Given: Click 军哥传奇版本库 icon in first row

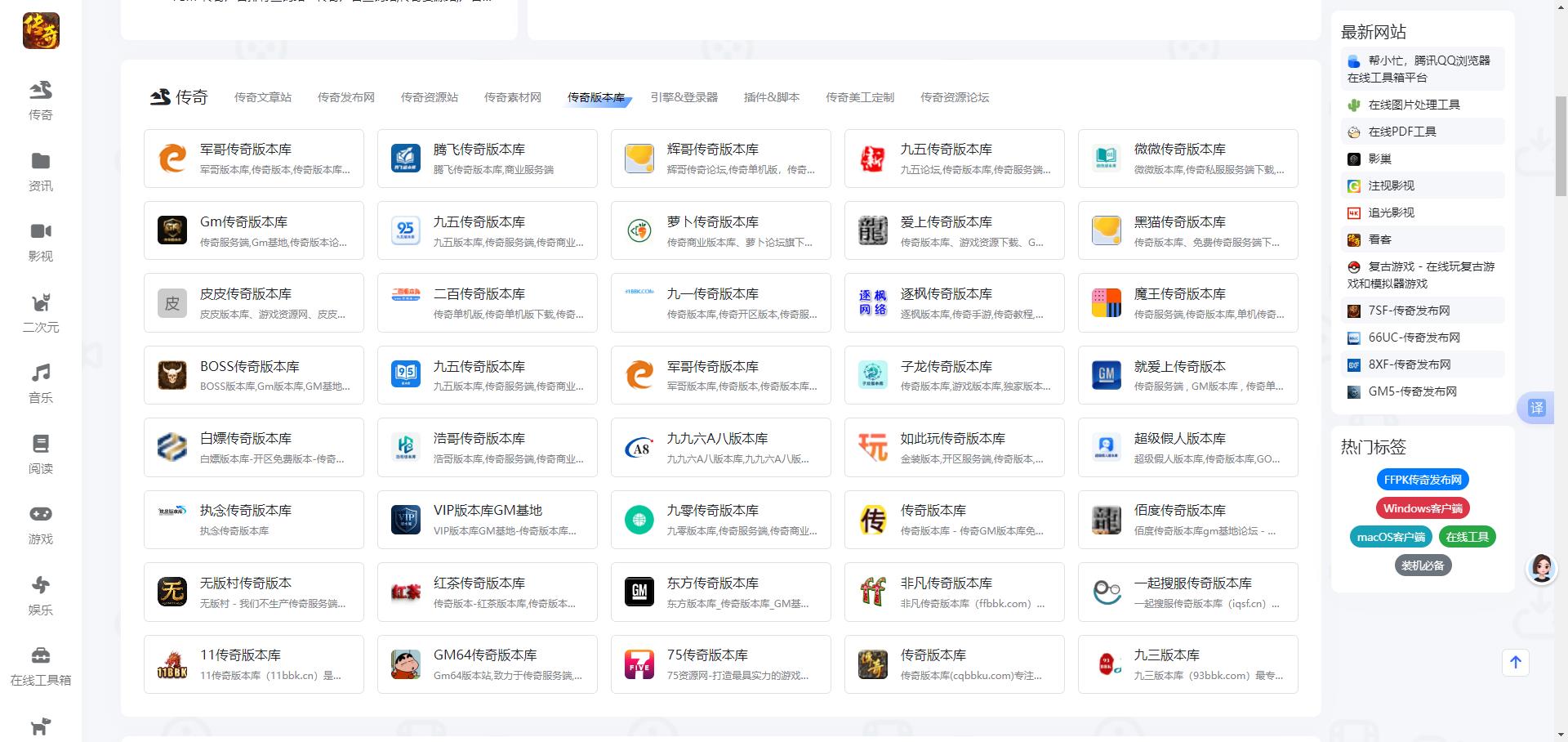Looking at the screenshot, I should 172,158.
